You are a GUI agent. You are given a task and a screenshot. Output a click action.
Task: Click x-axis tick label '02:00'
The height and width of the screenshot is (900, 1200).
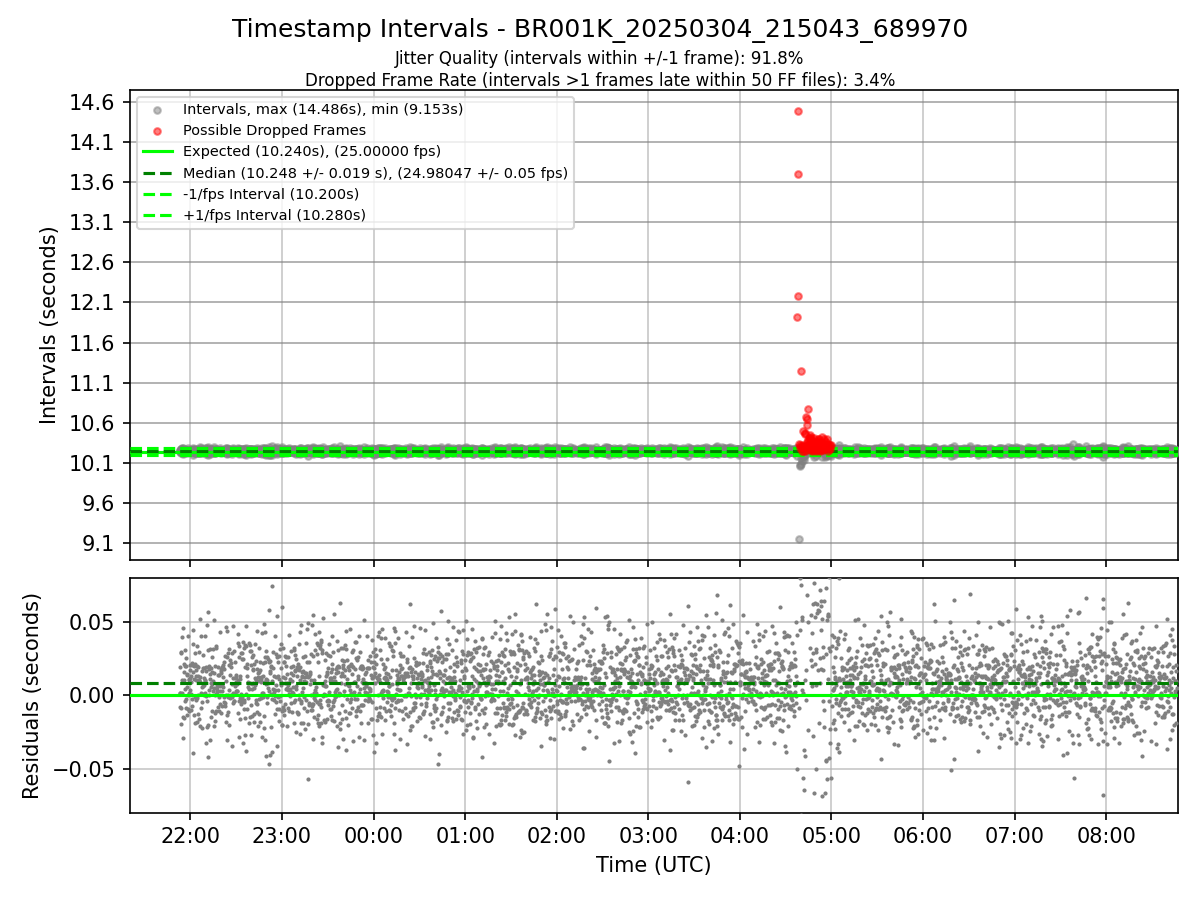(x=556, y=834)
